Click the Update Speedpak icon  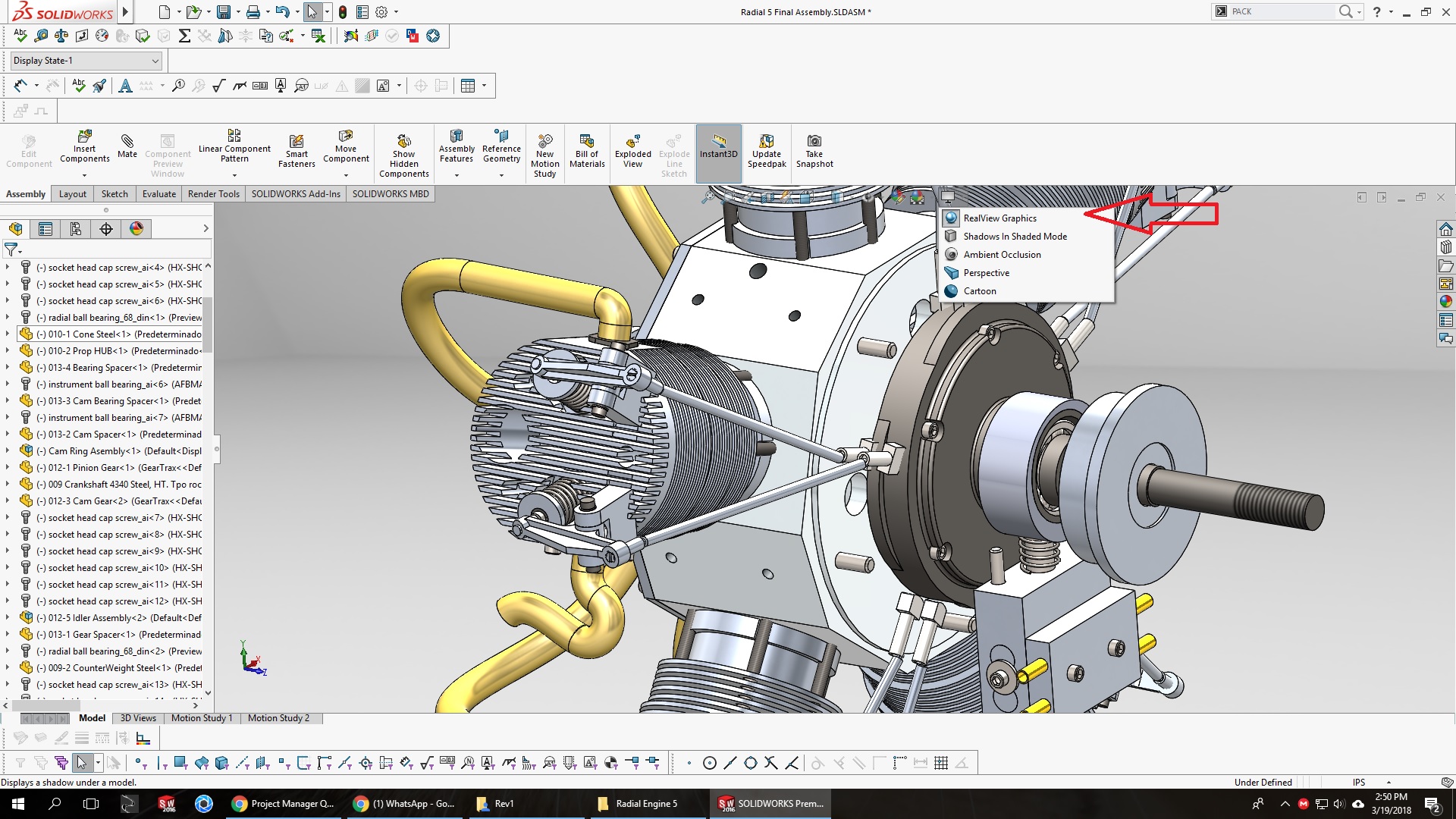[x=767, y=142]
